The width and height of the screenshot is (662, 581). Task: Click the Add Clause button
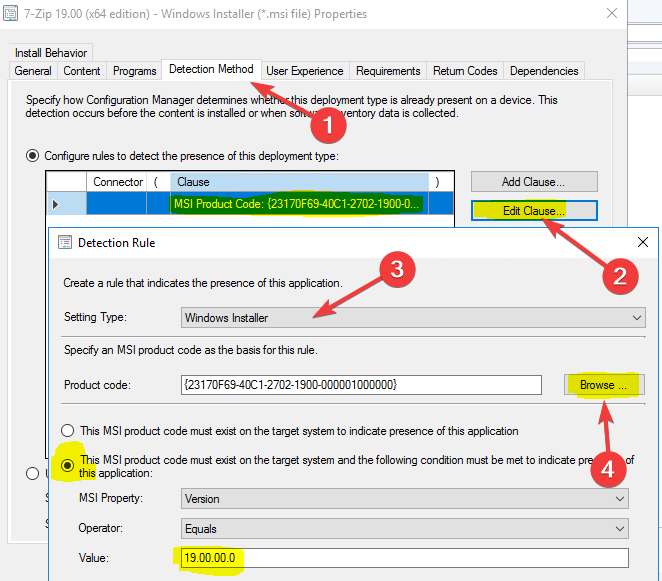[534, 182]
